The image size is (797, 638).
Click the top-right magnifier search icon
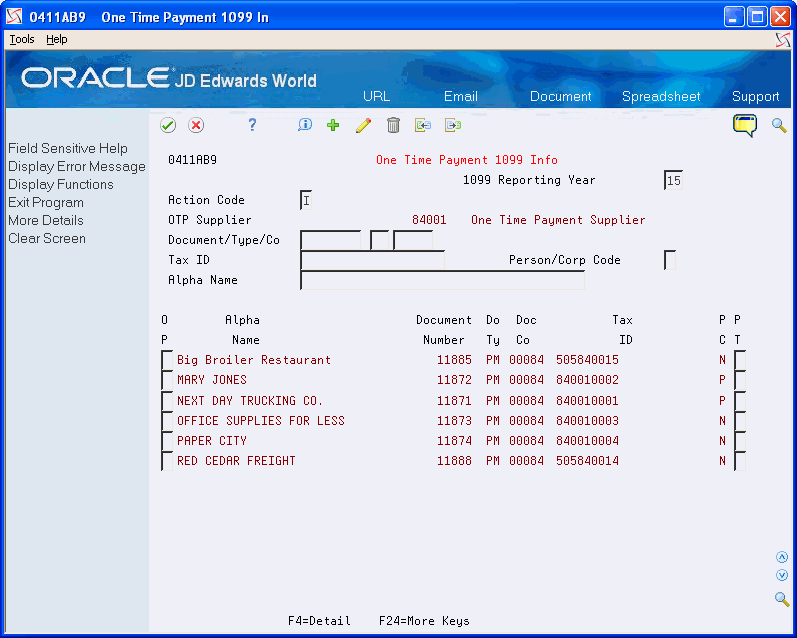[779, 125]
